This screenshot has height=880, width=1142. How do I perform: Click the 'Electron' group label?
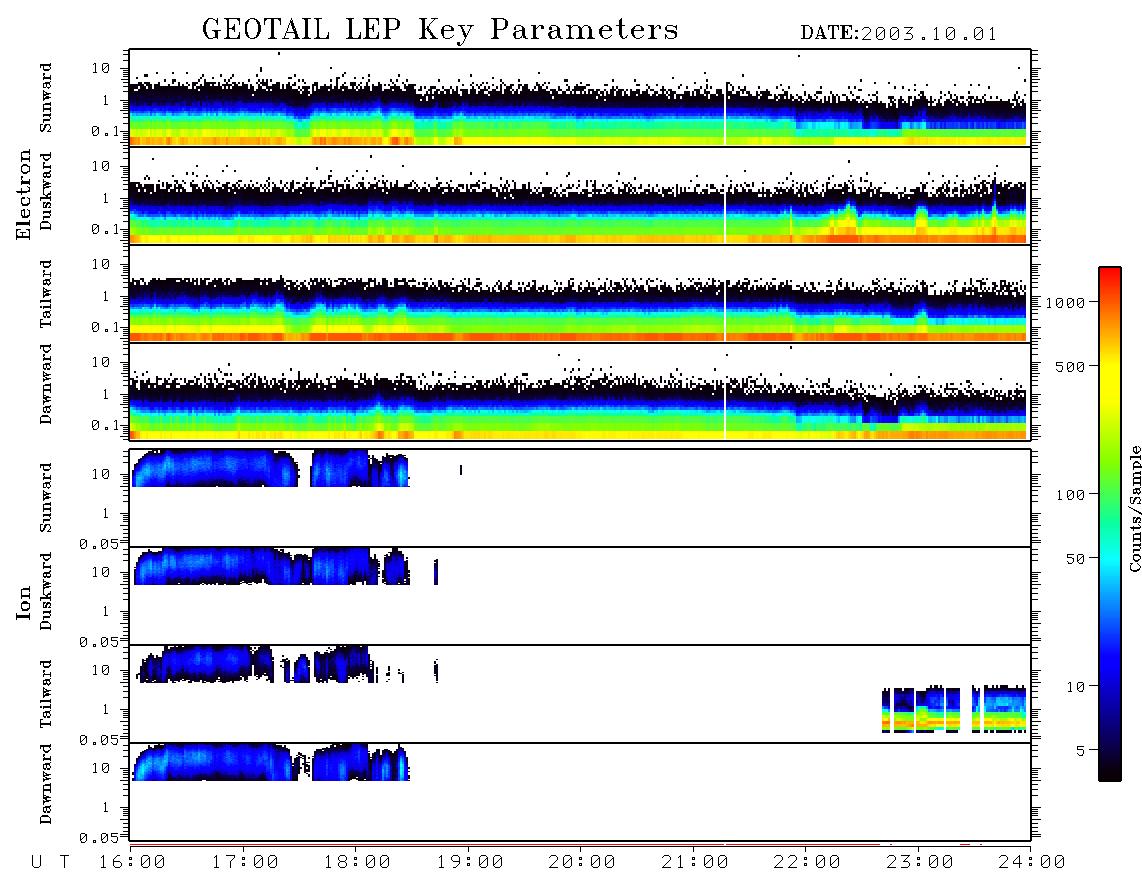pyautogui.click(x=24, y=194)
